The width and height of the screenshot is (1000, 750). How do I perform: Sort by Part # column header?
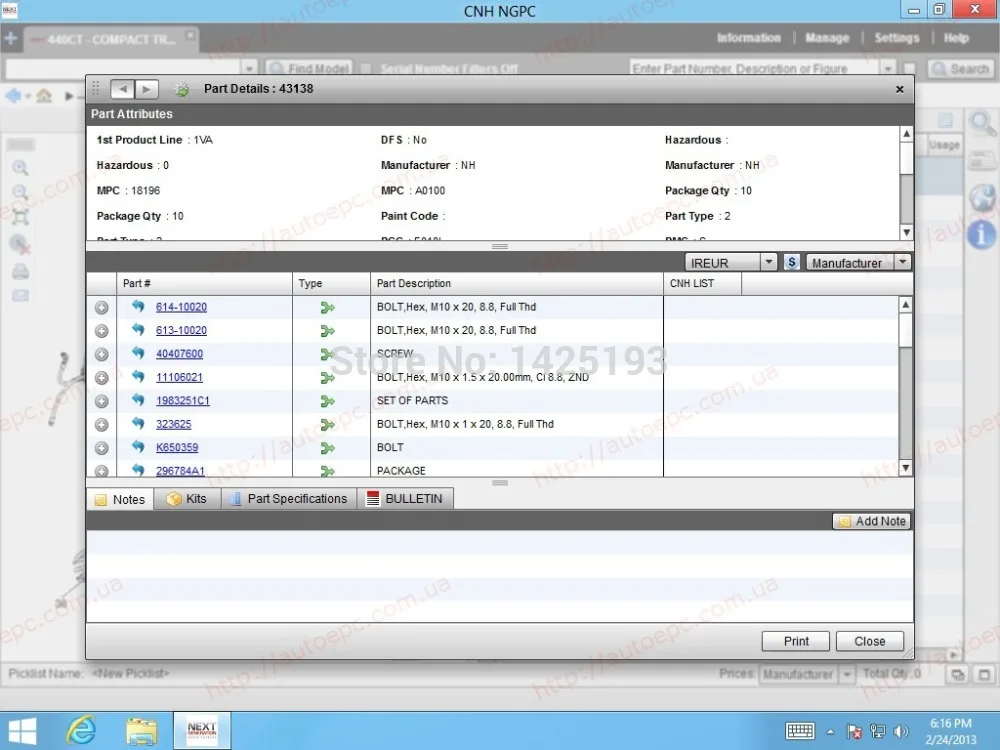[x=204, y=284]
